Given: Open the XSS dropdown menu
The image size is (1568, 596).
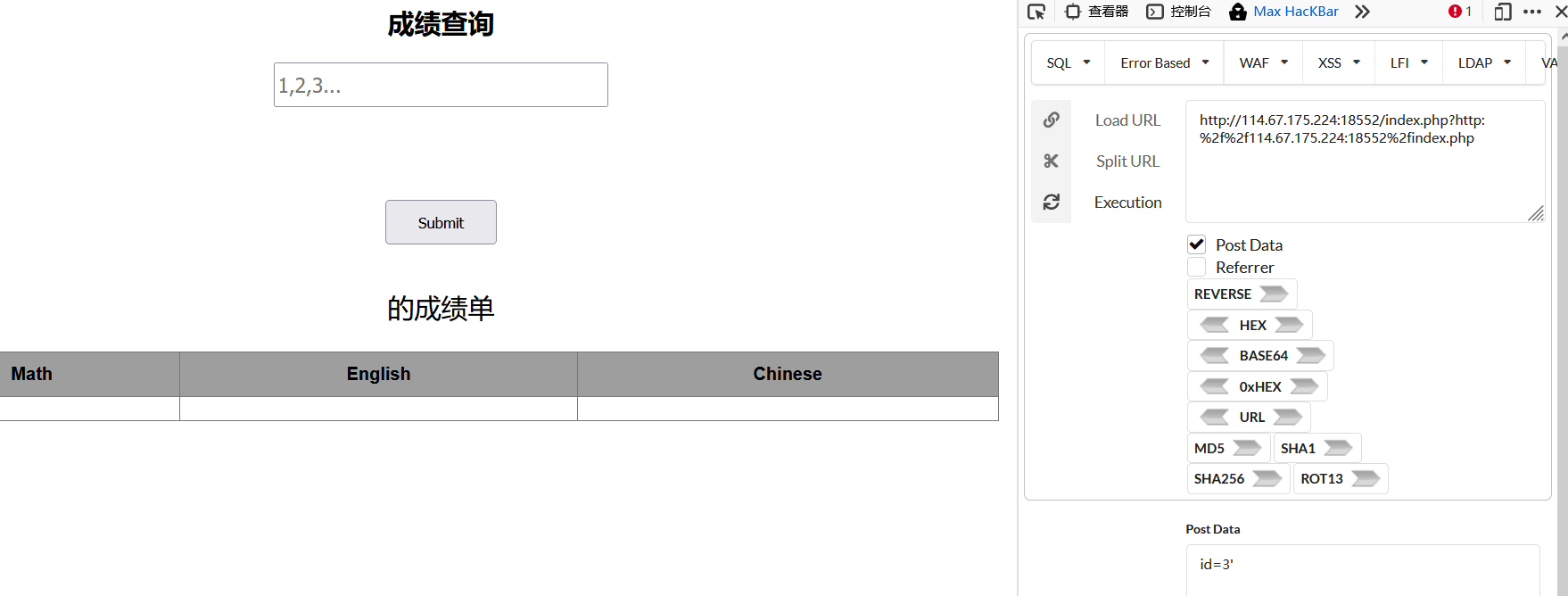Looking at the screenshot, I should click(x=1339, y=62).
